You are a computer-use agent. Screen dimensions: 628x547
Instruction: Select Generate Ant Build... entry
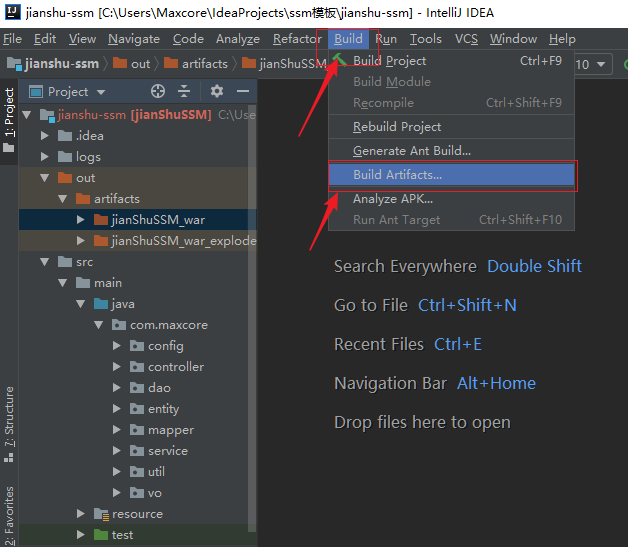click(x=451, y=151)
